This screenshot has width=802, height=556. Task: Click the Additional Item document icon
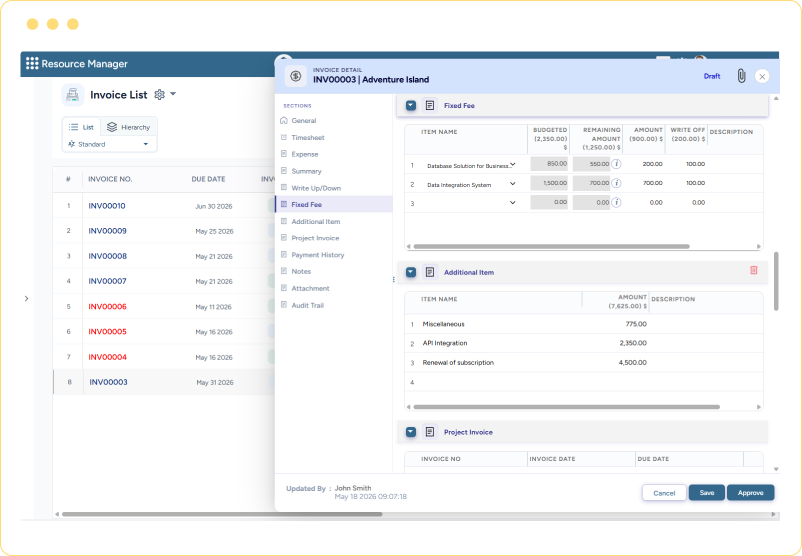[x=430, y=272]
